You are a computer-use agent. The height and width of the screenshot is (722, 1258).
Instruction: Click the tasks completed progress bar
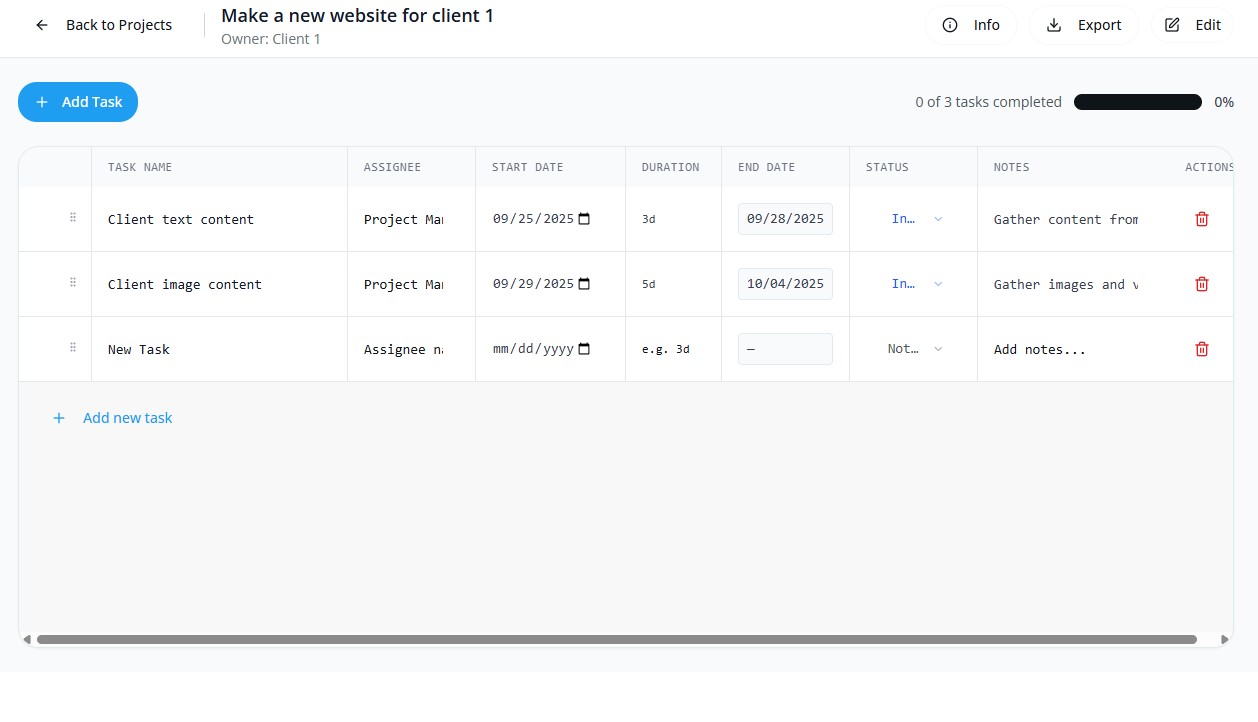(1137, 102)
